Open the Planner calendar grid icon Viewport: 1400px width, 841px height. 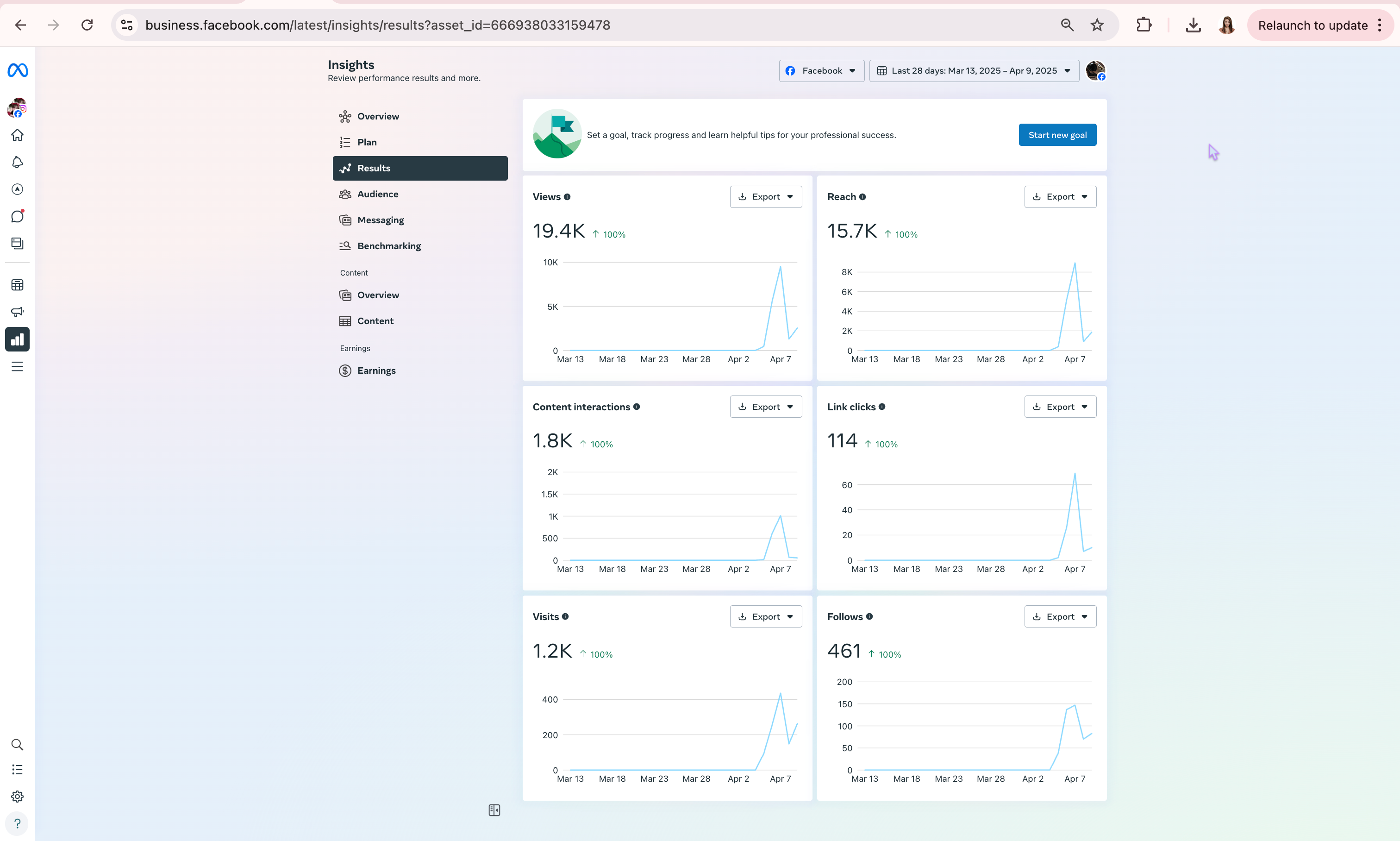18,285
